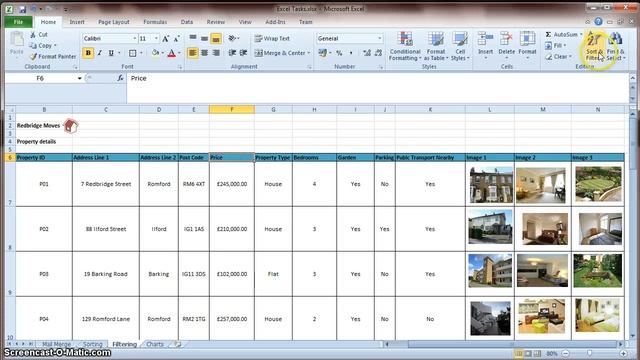The image size is (640, 360).
Task: Click Delete cells icon
Action: pyautogui.click(x=506, y=39)
